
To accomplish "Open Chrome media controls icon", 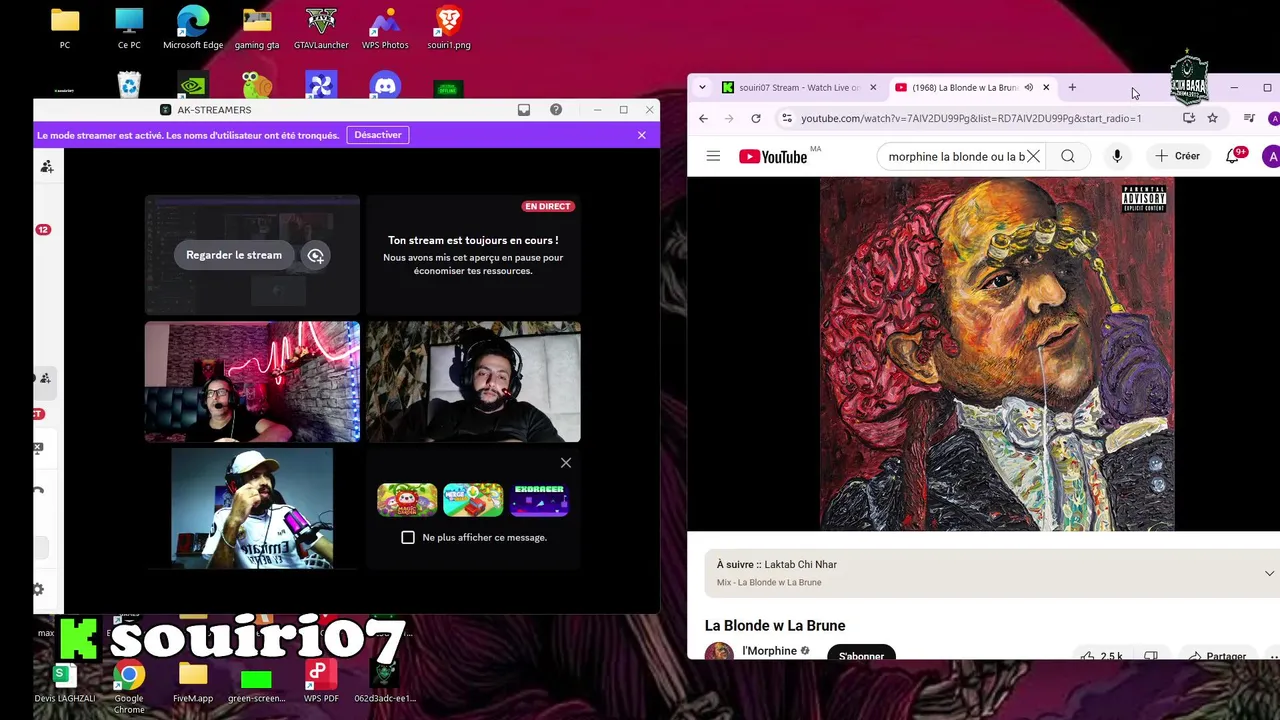I will coord(1249,118).
